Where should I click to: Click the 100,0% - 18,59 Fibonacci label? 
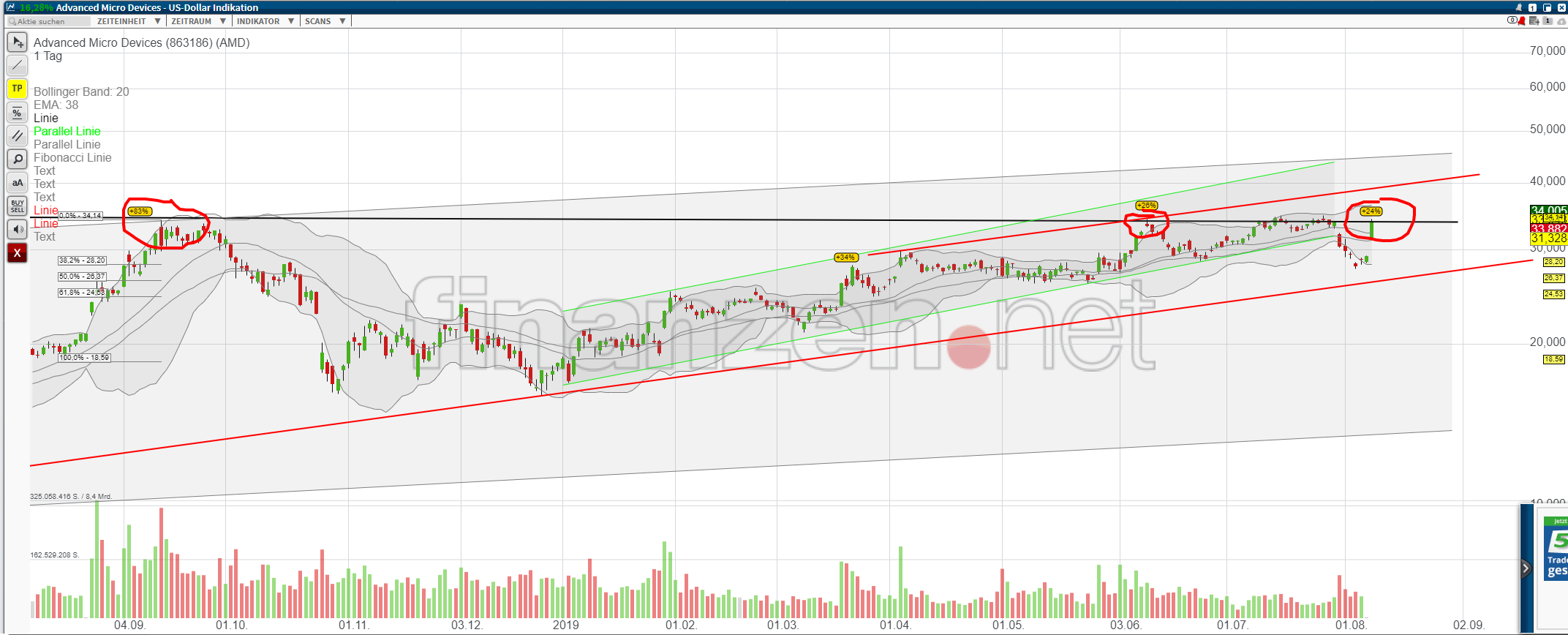tap(85, 358)
